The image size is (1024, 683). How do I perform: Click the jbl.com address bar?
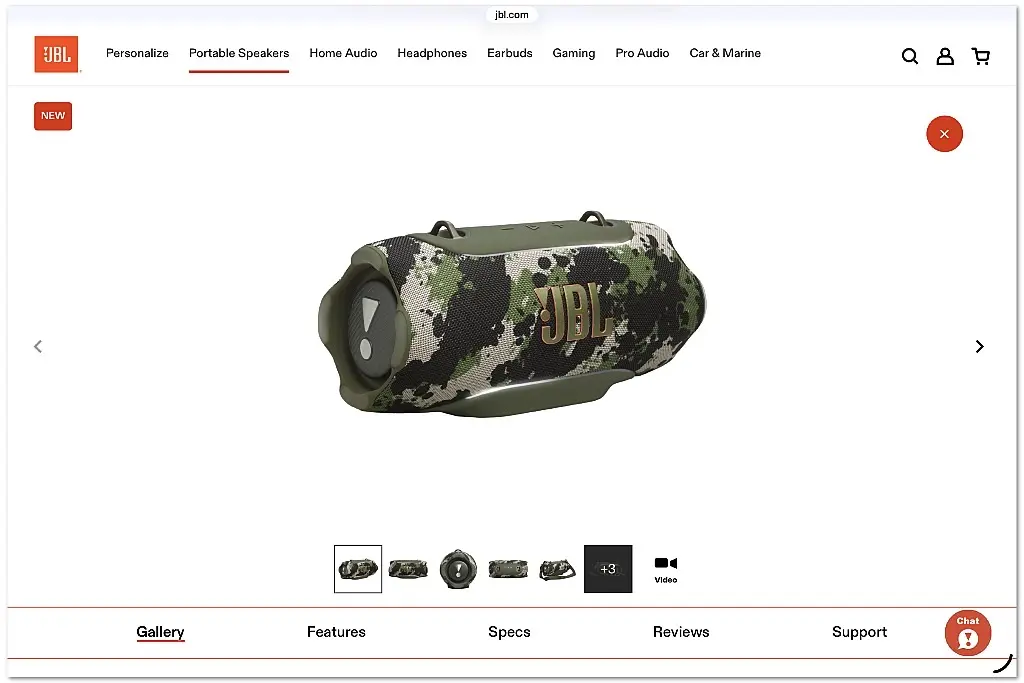(x=511, y=14)
